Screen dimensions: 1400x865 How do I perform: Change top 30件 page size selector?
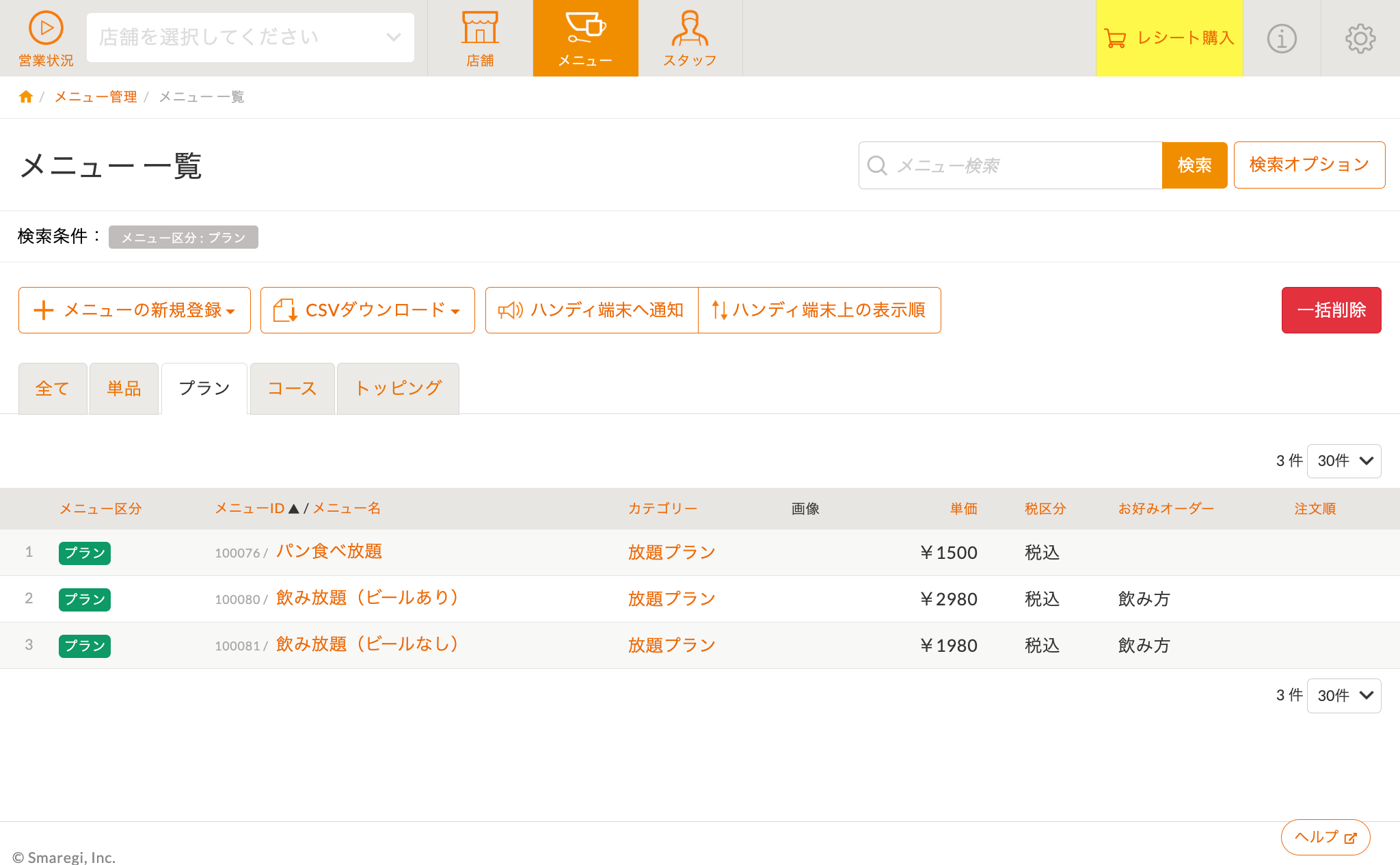point(1344,461)
